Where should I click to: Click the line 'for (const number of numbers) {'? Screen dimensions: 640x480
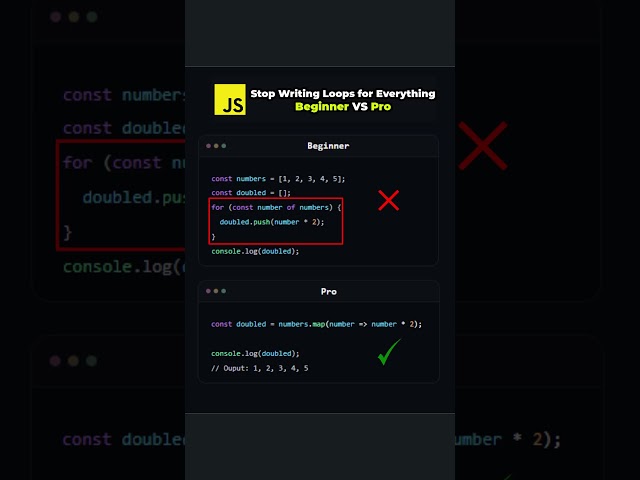(x=276, y=207)
